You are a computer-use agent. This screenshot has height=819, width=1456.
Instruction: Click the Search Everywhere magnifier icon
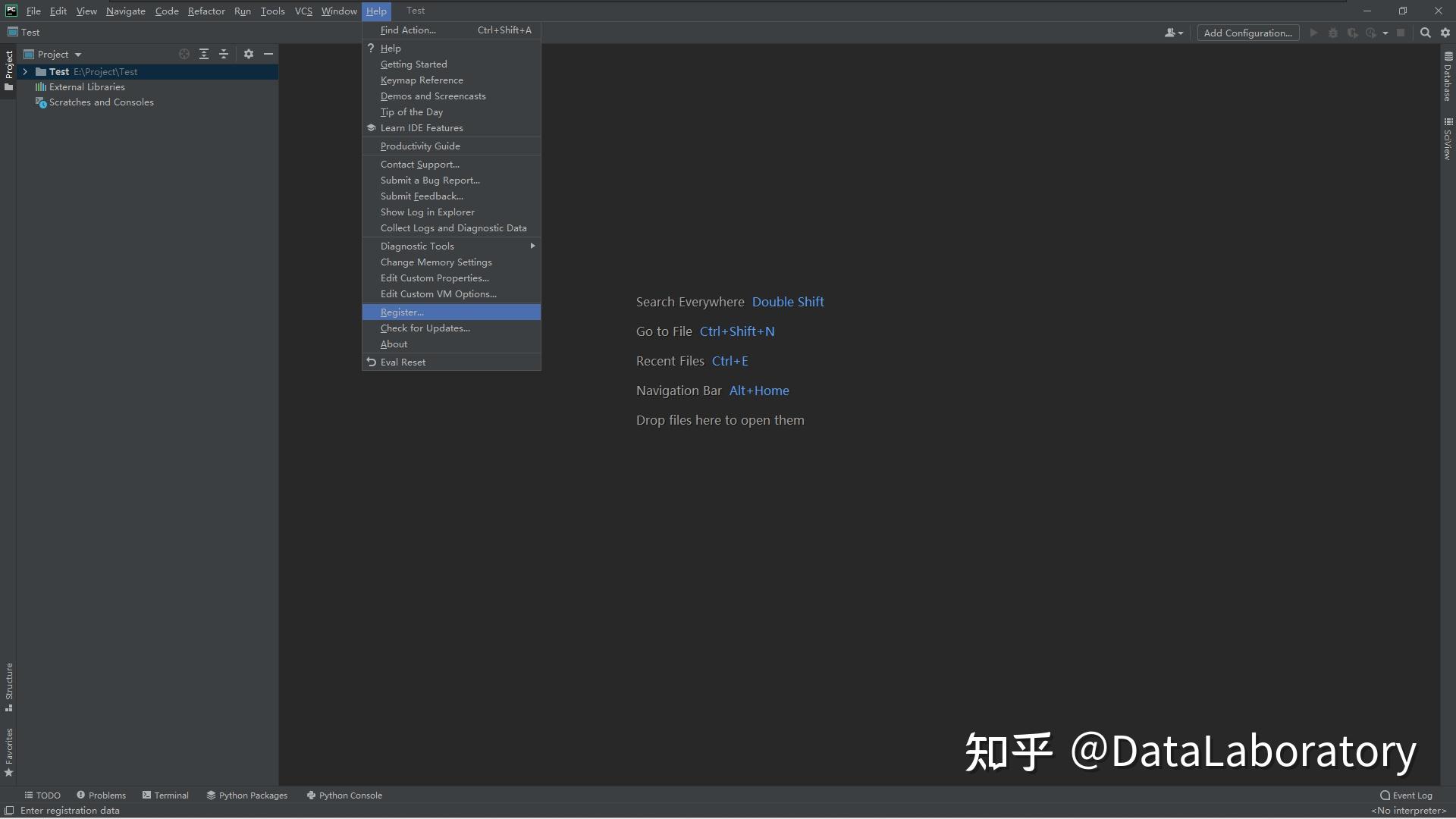[1426, 33]
